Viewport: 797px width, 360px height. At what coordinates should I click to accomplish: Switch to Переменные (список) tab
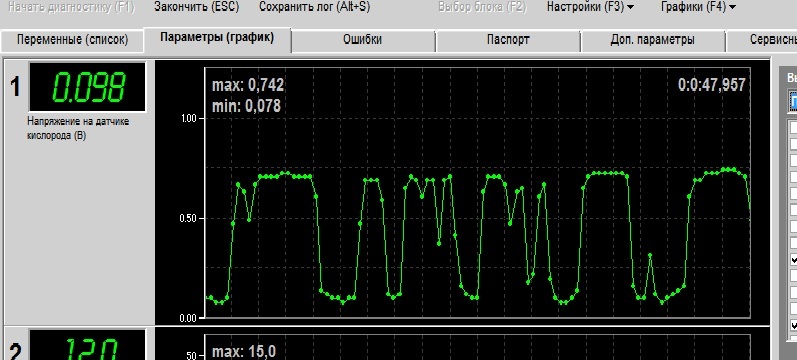click(x=73, y=40)
